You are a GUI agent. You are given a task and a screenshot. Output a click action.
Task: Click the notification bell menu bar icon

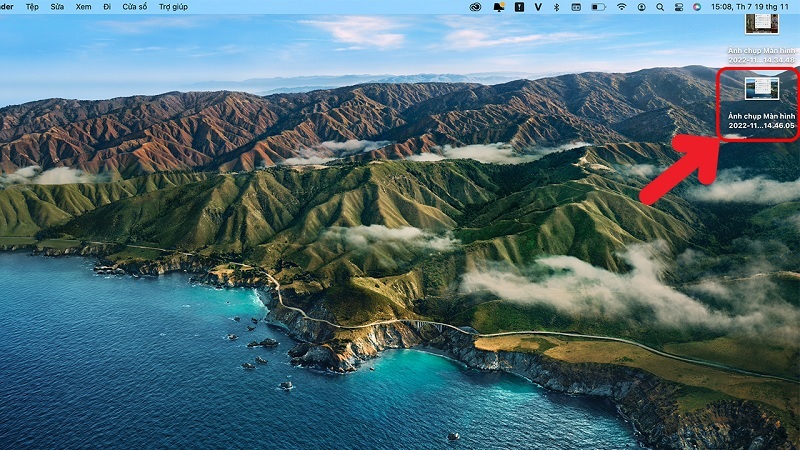[498, 6]
